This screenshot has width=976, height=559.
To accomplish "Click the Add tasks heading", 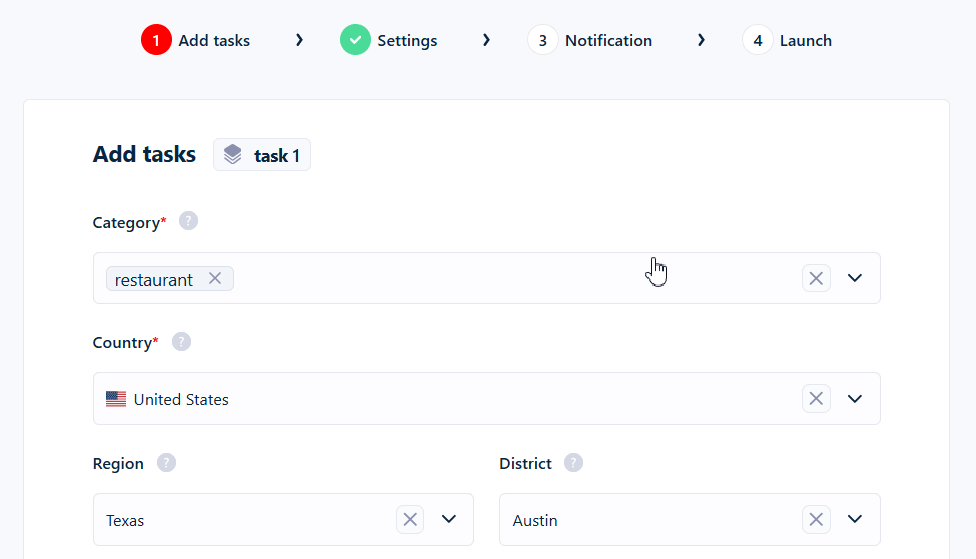I will click(x=144, y=154).
